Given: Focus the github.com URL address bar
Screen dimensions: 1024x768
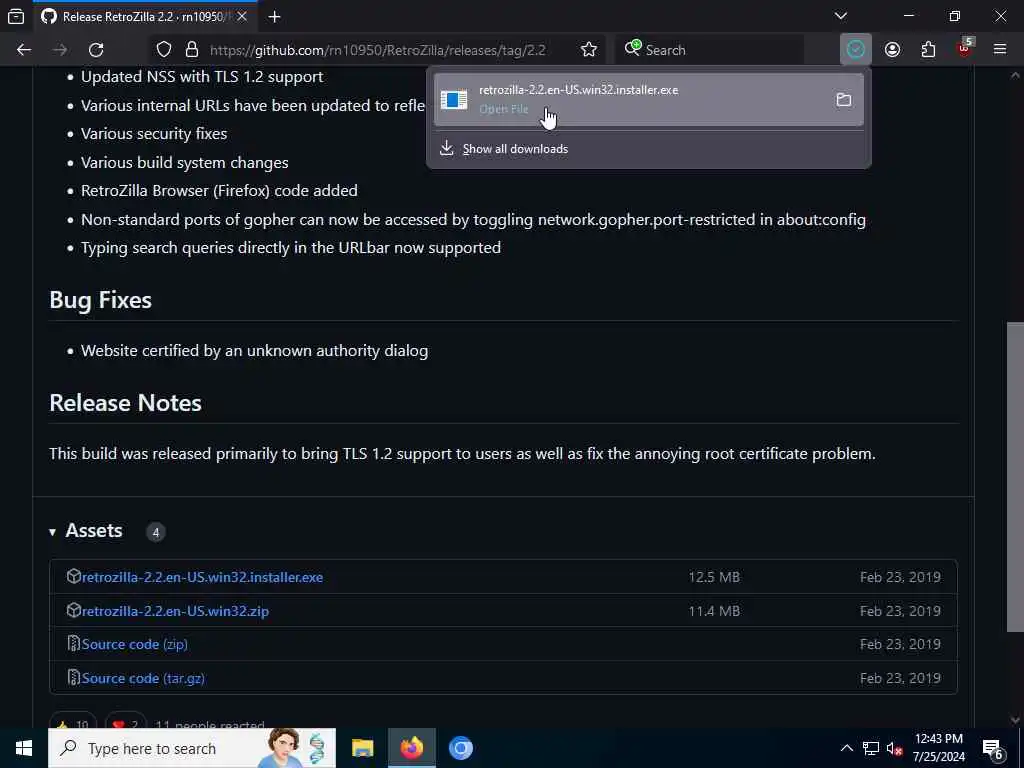Looking at the screenshot, I should tap(377, 50).
